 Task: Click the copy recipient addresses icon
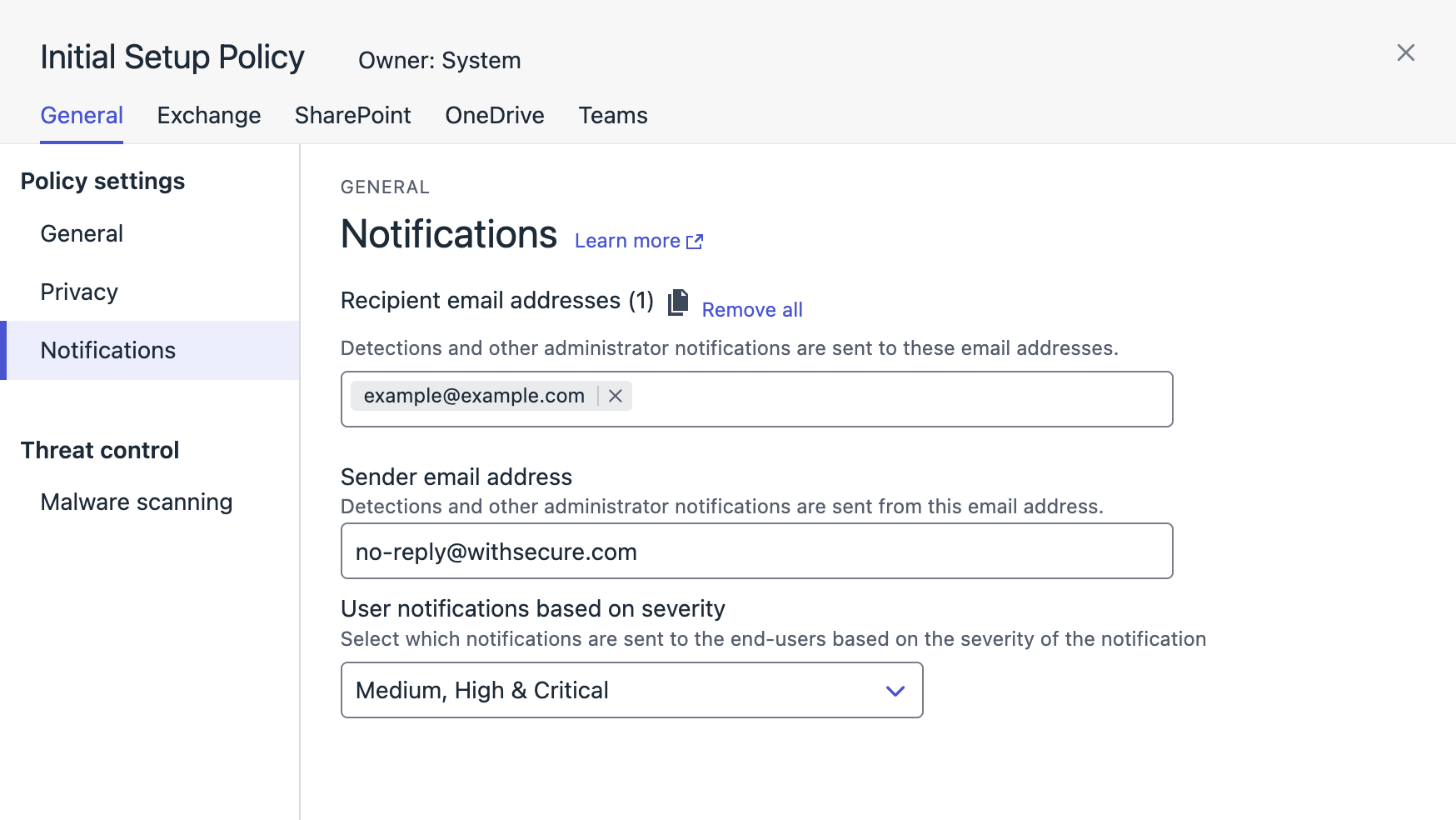click(x=678, y=302)
